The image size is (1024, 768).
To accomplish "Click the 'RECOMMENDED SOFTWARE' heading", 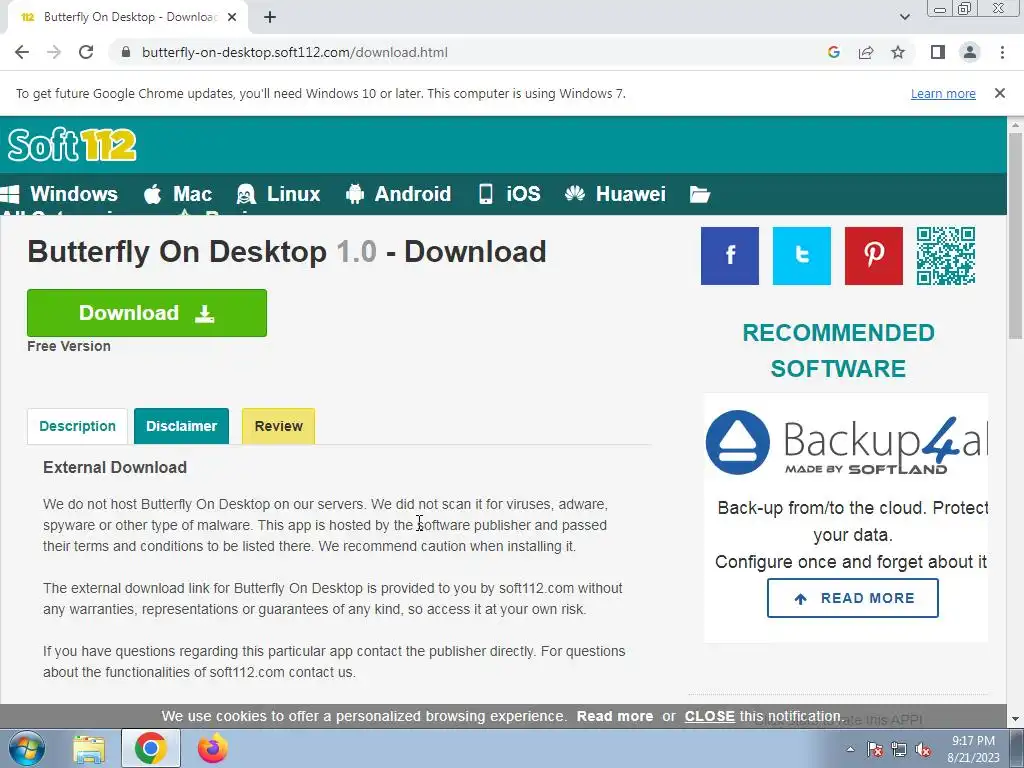I will click(839, 351).
